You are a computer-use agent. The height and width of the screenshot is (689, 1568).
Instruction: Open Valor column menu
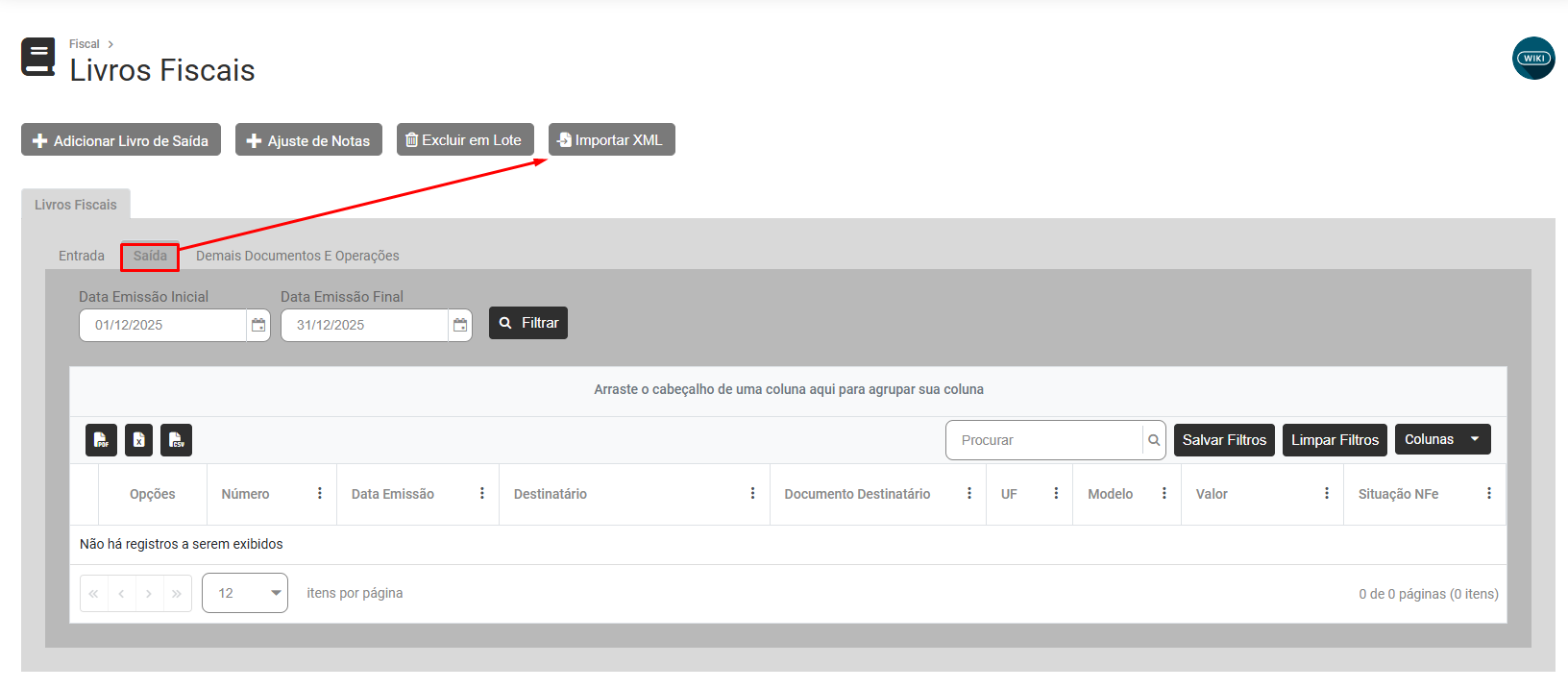[x=1327, y=493]
